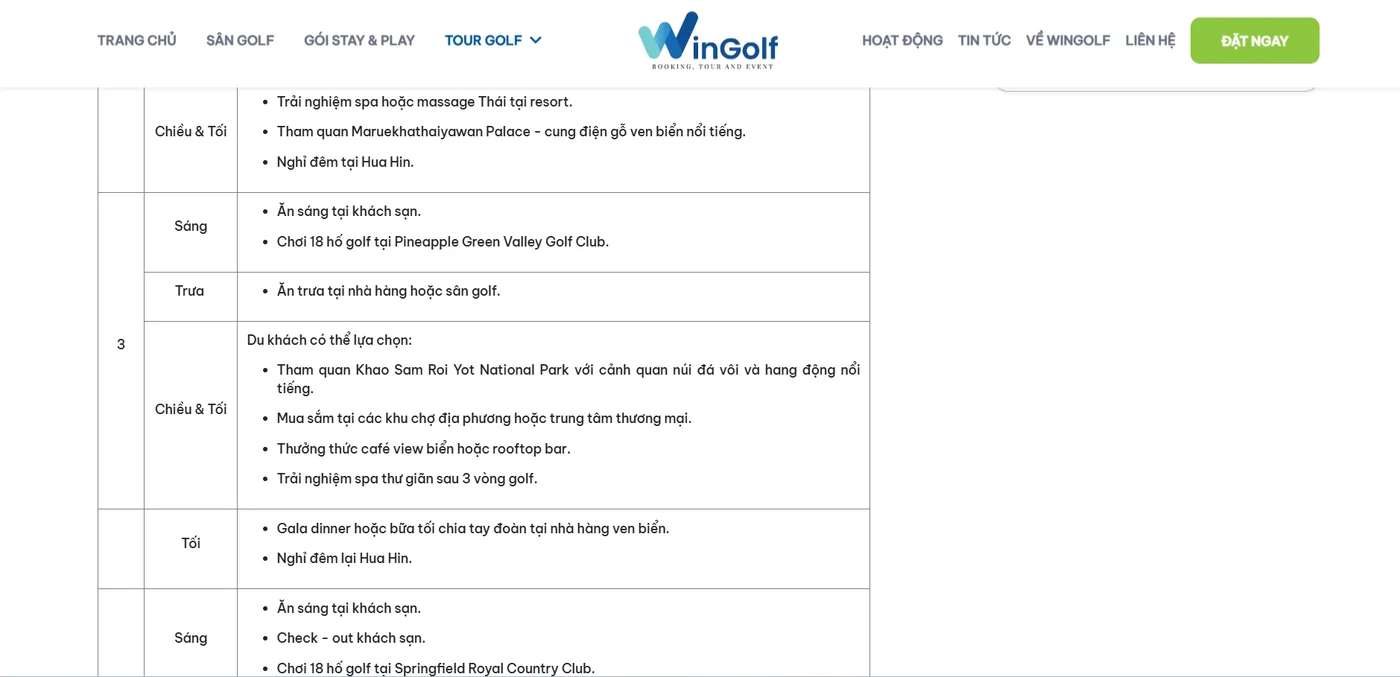Select the Maruekhathaiyawan Palace line
This screenshot has width=1400, height=677.
point(511,131)
